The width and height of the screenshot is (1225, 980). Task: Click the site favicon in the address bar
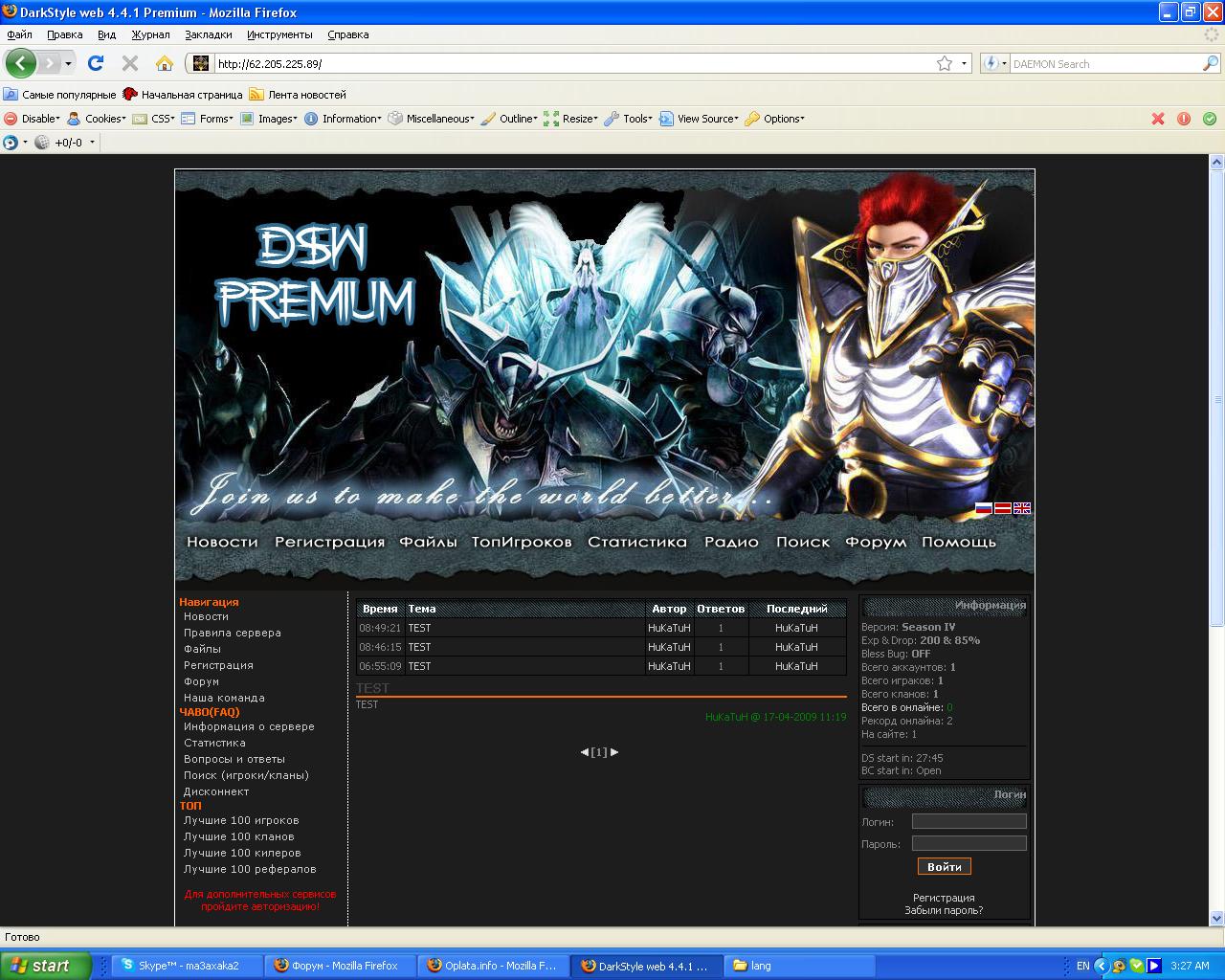click(201, 63)
